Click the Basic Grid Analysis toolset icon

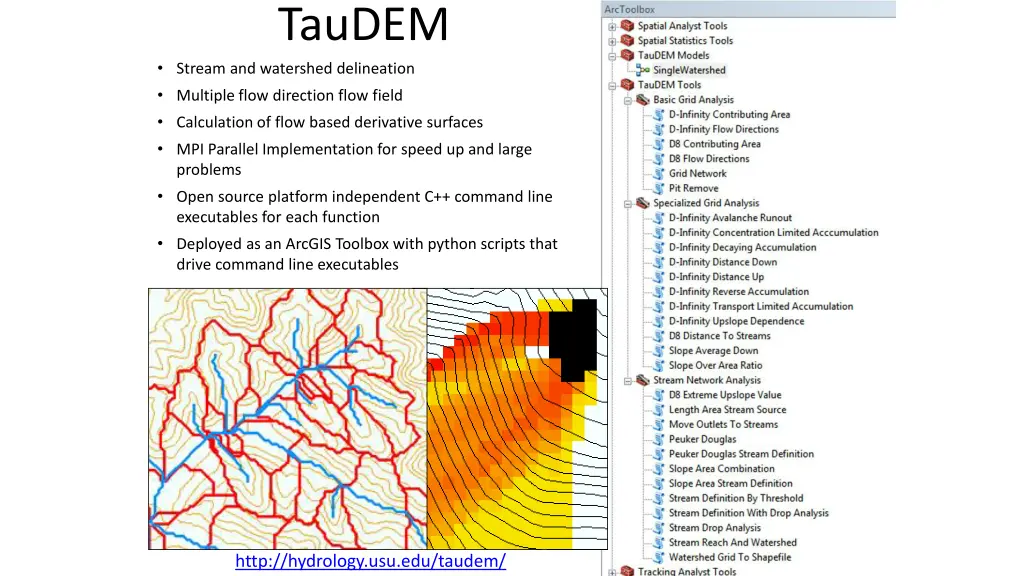643,99
